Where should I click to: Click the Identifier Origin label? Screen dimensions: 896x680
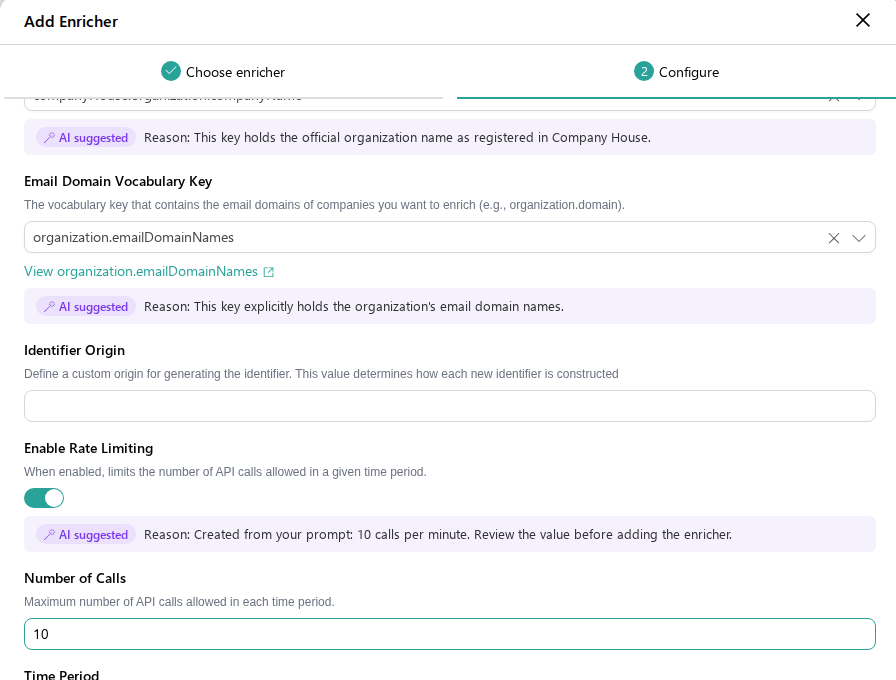tap(74, 350)
